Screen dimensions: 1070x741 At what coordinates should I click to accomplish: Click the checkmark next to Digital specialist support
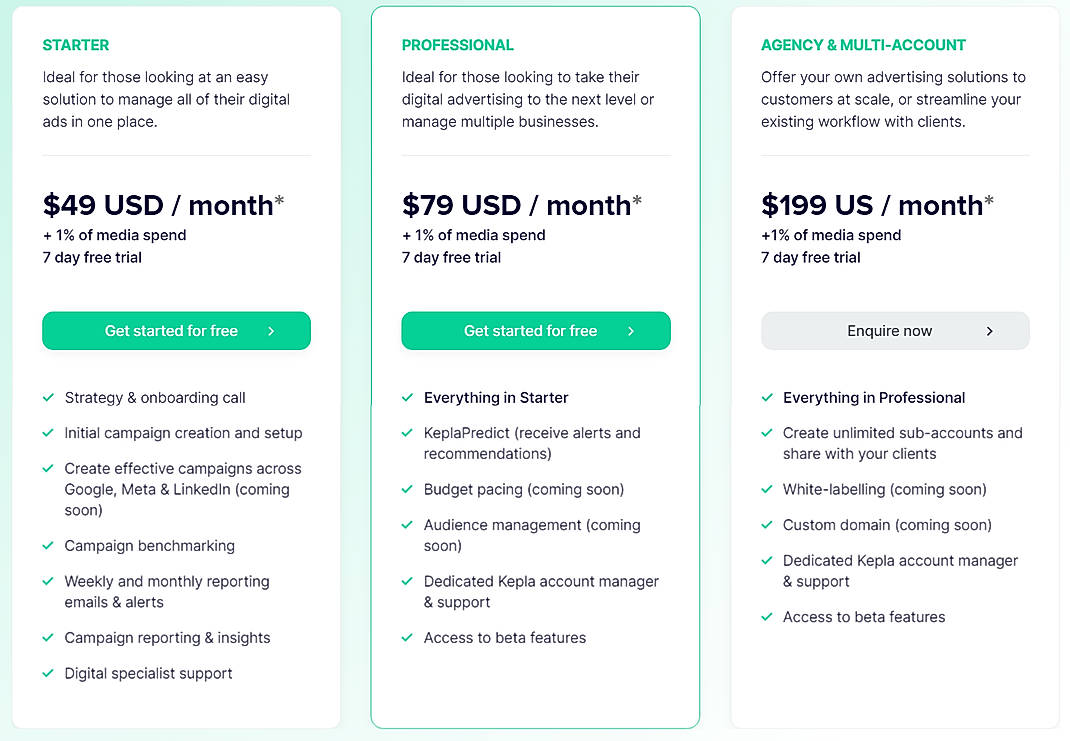click(x=48, y=673)
